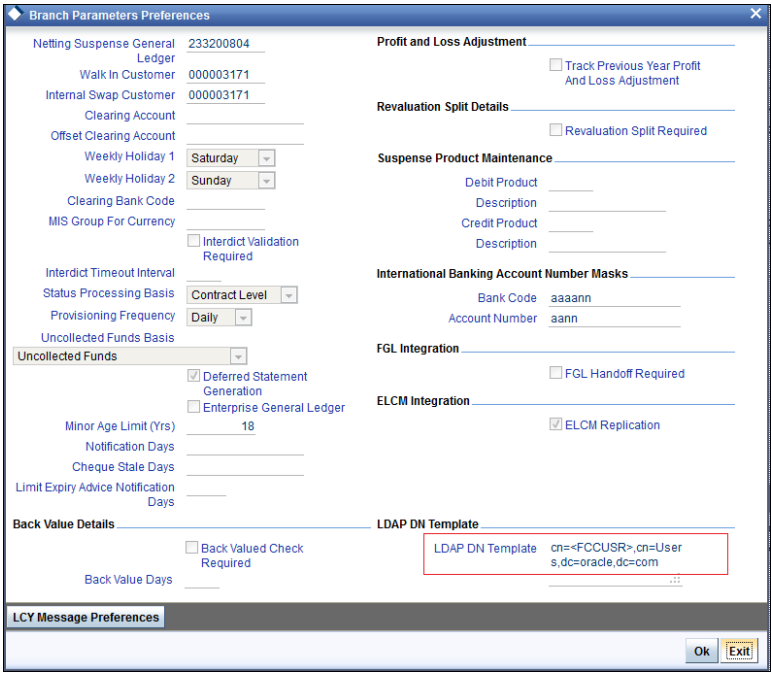This screenshot has height=676, width=771.
Task: Close the Branch Parameters Preferences window
Action: (755, 14)
